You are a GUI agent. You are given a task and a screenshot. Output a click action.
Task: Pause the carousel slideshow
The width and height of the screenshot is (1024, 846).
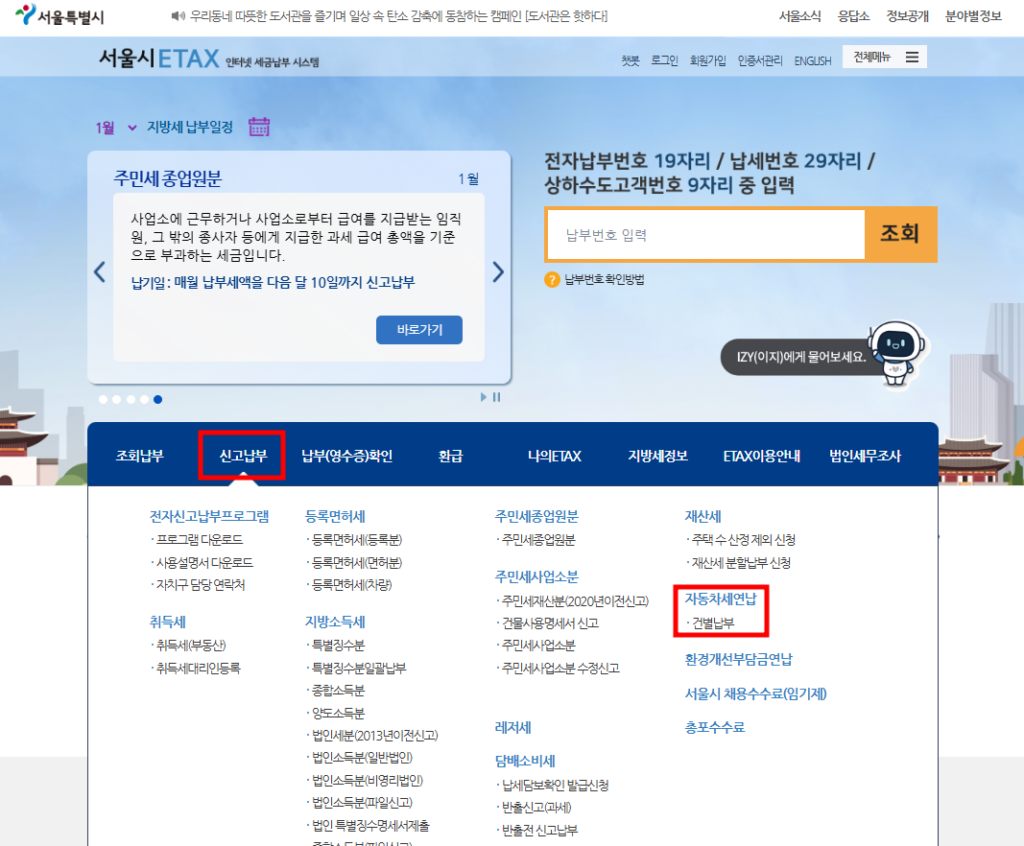point(496,397)
